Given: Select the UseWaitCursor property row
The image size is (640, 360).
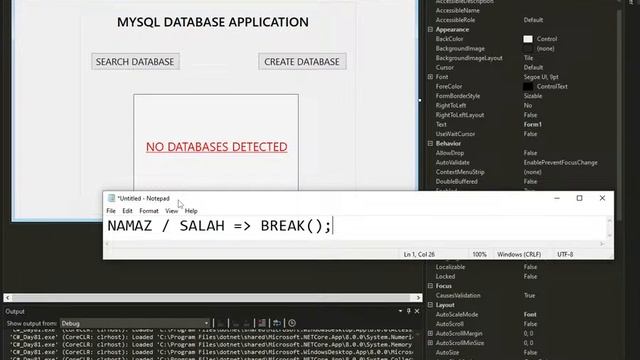Looking at the screenshot, I should [x=522, y=134].
